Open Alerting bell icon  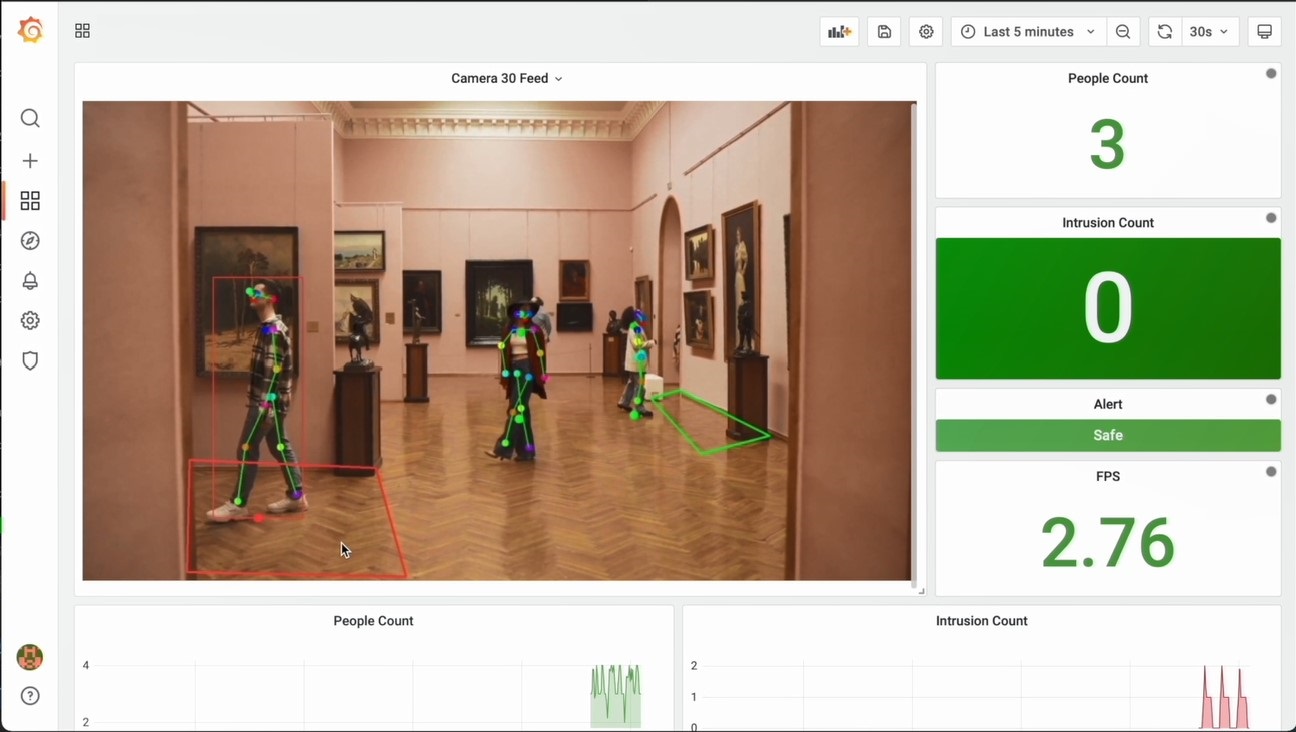point(30,281)
